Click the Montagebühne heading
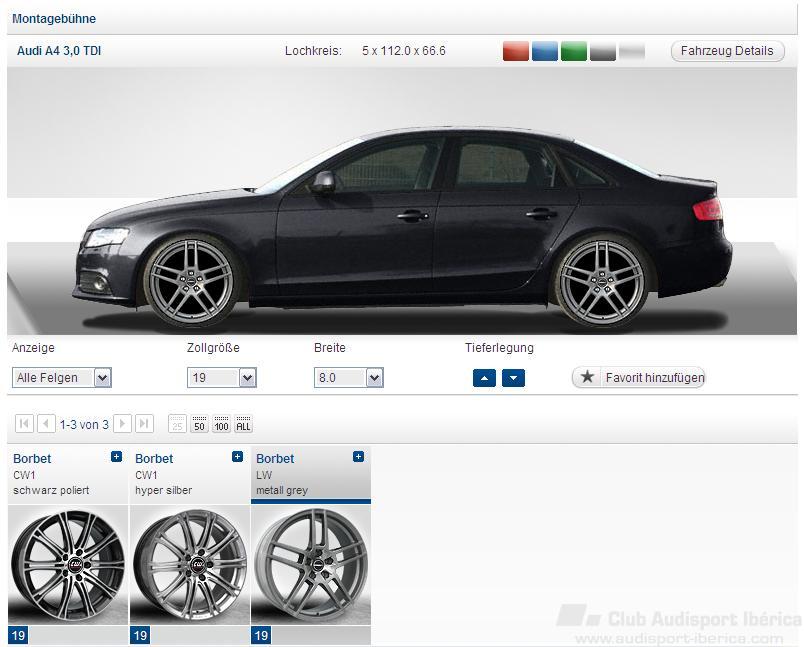804x647 pixels. click(x=54, y=18)
